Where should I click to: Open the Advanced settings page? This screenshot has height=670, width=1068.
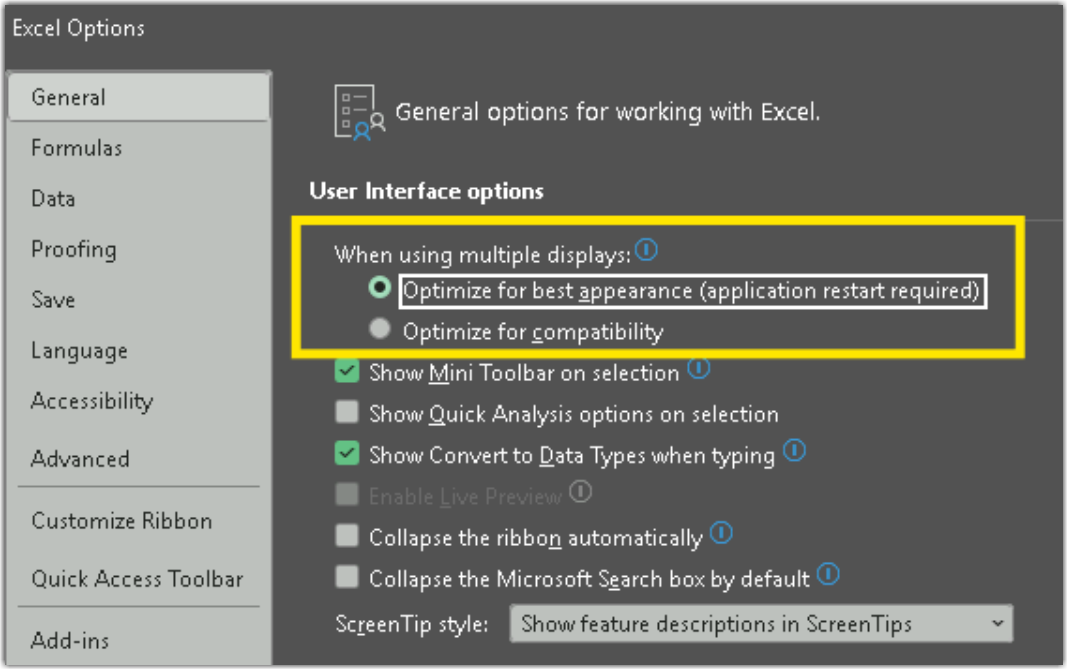[x=80, y=459]
